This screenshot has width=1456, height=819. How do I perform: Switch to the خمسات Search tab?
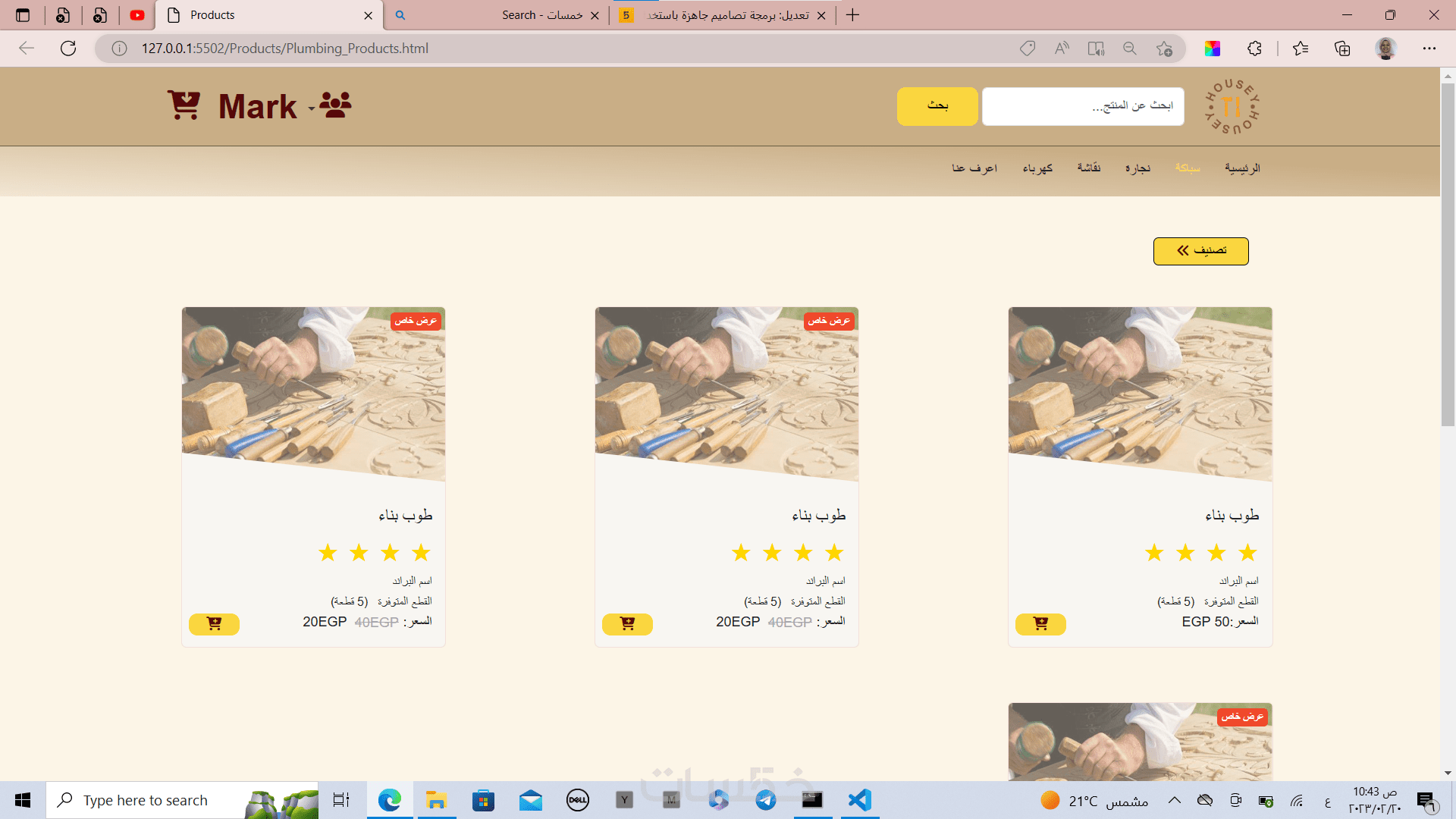click(531, 15)
